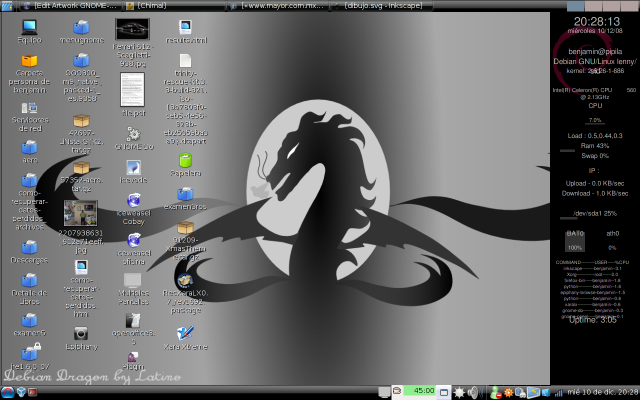Select the resulto.html file
Screen dimensions: 640x400
click(185, 27)
